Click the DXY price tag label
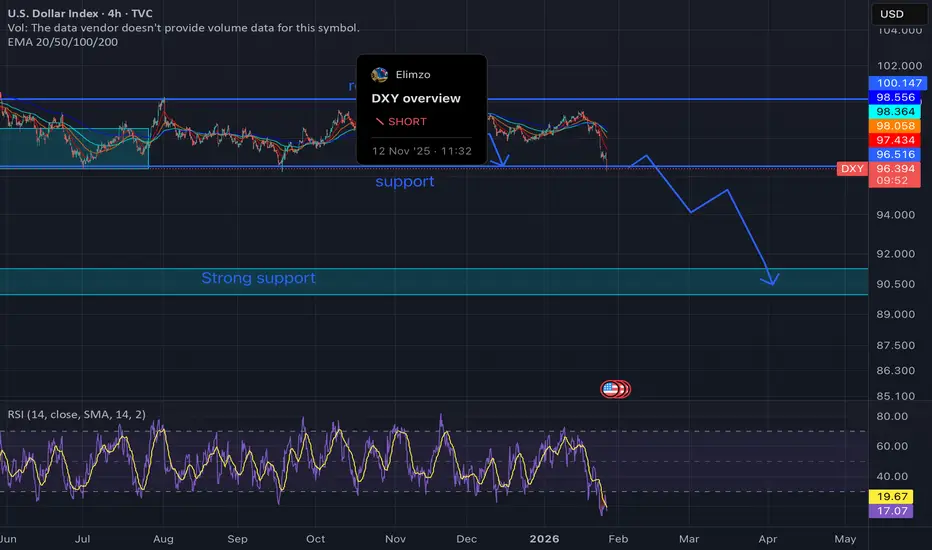Image resolution: width=932 pixels, height=550 pixels. click(x=852, y=168)
